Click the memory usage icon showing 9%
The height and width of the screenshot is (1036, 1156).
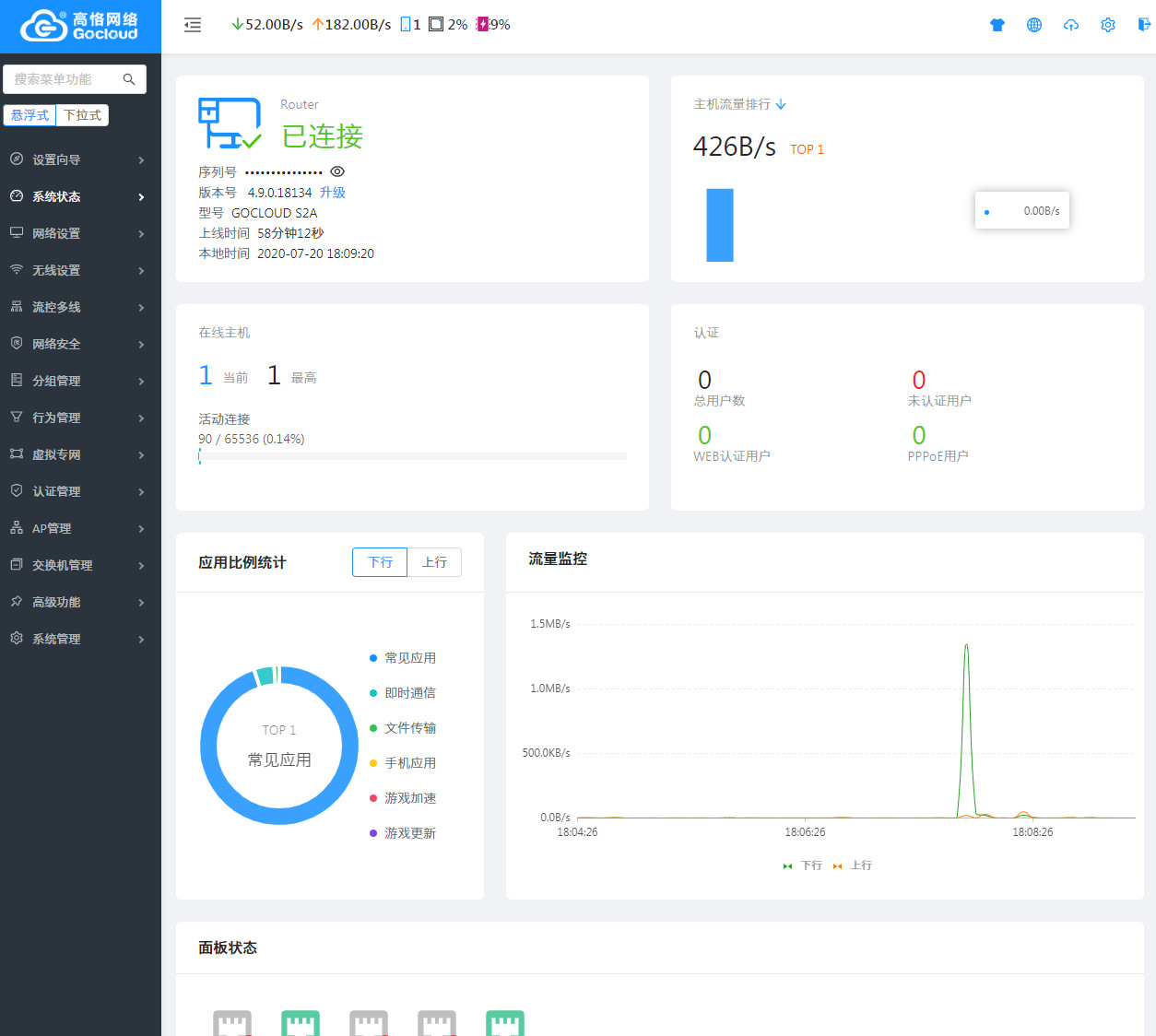click(x=482, y=24)
